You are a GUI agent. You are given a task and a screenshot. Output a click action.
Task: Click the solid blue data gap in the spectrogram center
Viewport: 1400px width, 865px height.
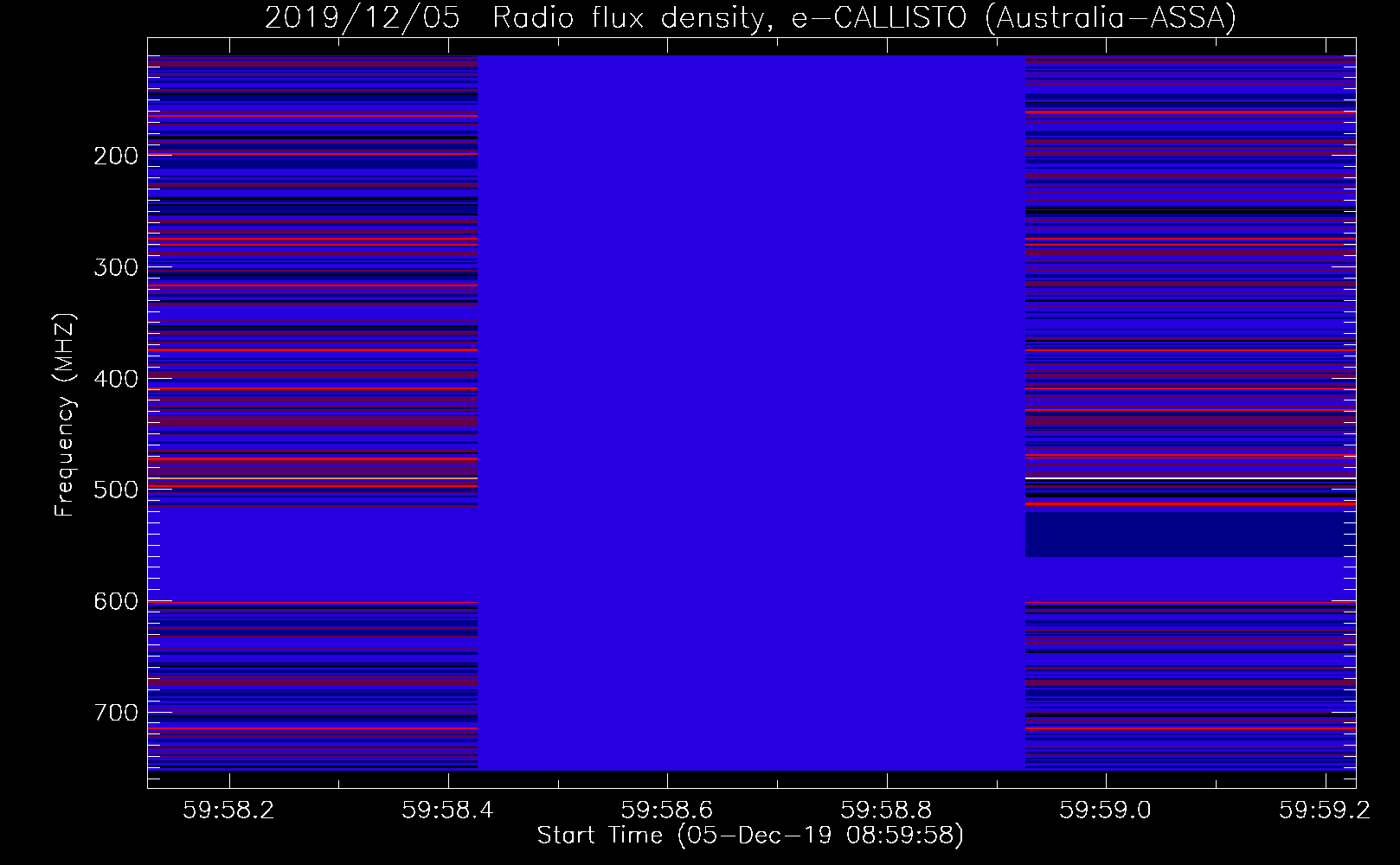click(x=751, y=413)
